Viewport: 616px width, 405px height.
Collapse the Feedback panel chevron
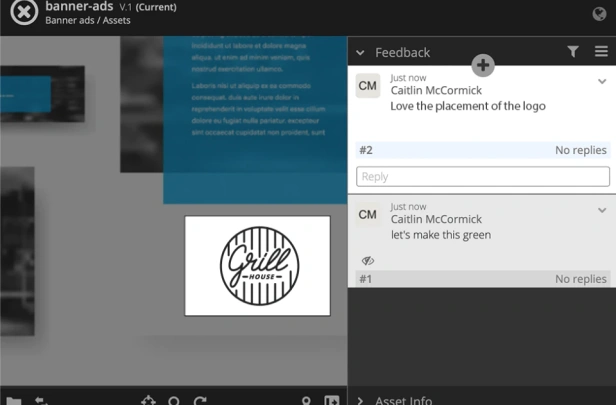point(360,52)
